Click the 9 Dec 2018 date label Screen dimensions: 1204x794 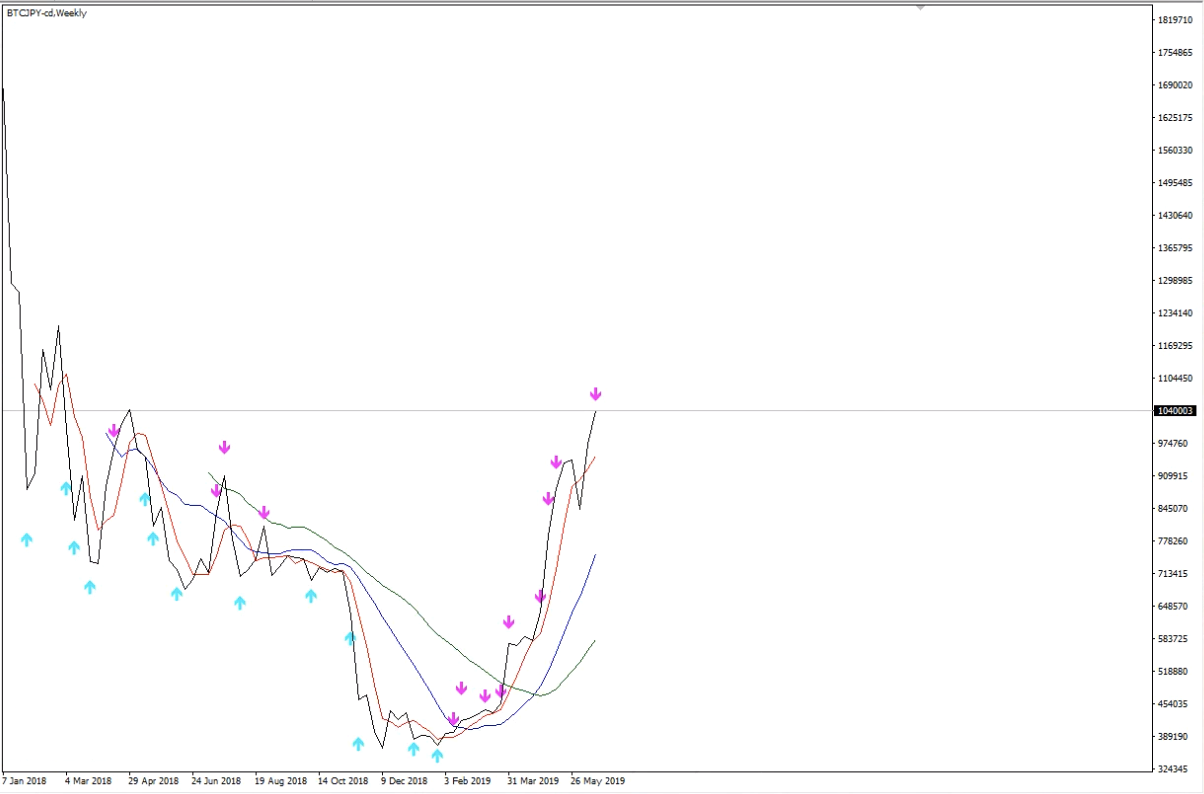click(404, 781)
